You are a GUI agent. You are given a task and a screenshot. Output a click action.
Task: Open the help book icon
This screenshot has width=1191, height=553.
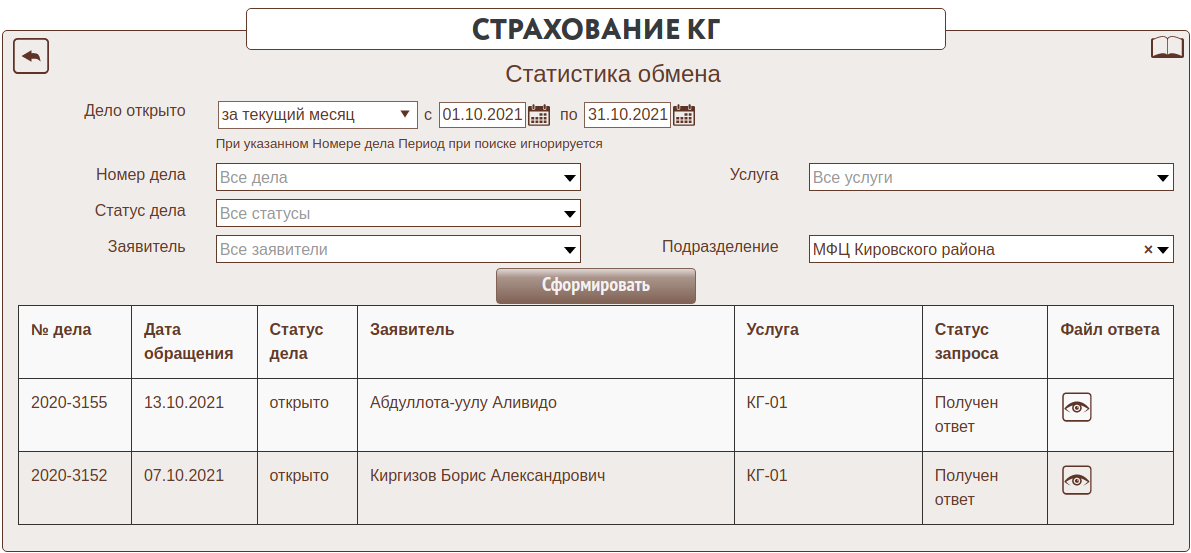[x=1167, y=48]
